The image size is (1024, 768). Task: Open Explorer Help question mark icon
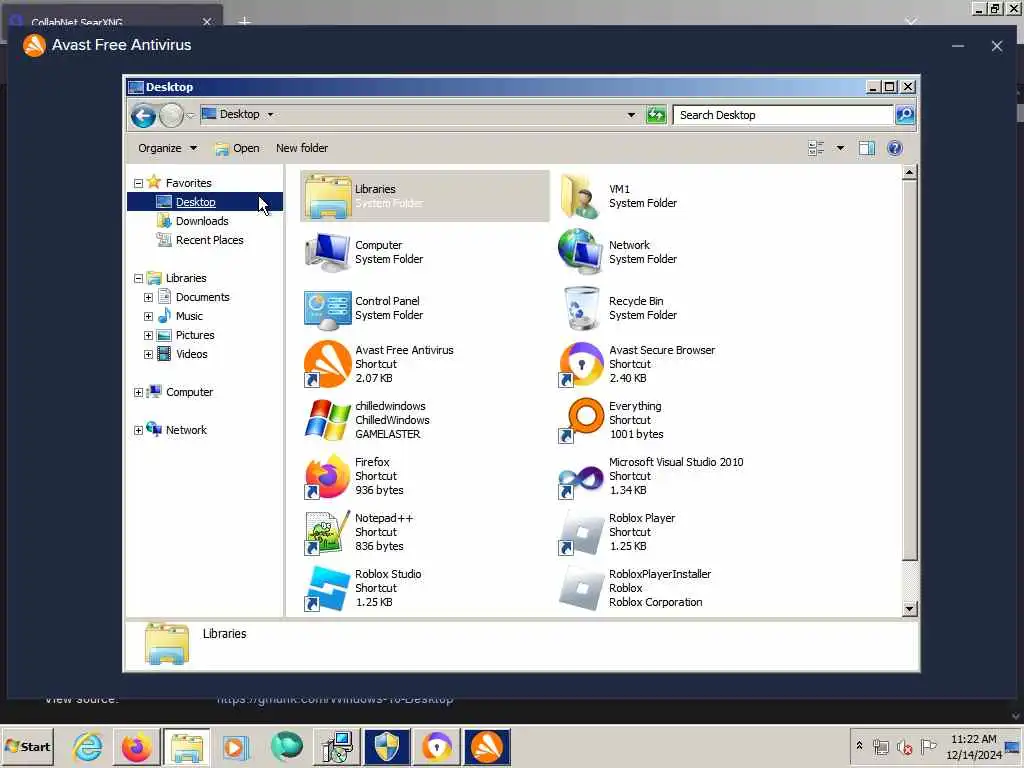click(x=895, y=148)
